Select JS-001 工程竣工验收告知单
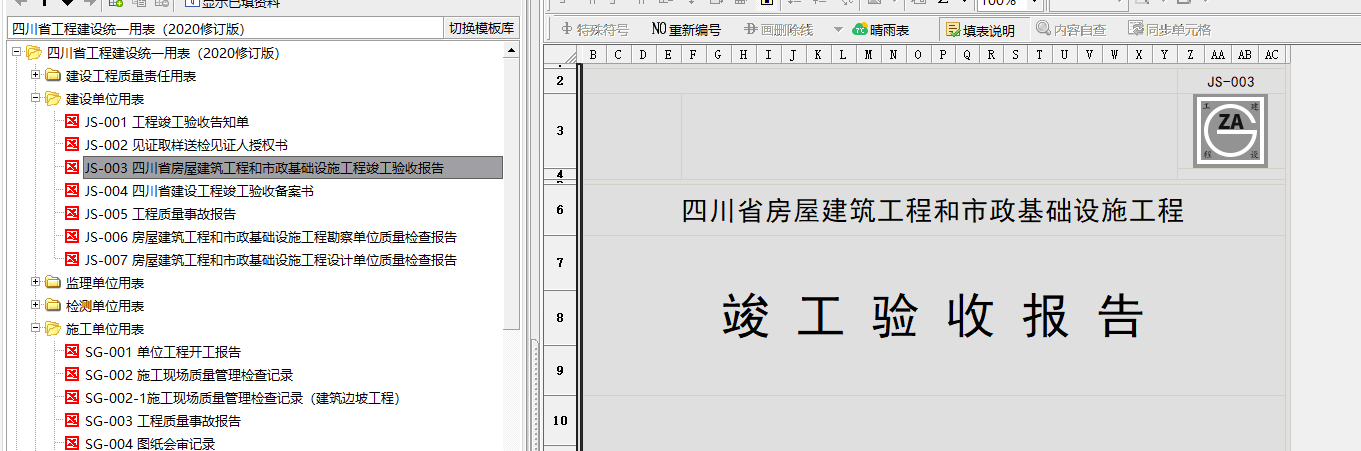Viewport: 1361px width, 451px height. (166, 122)
